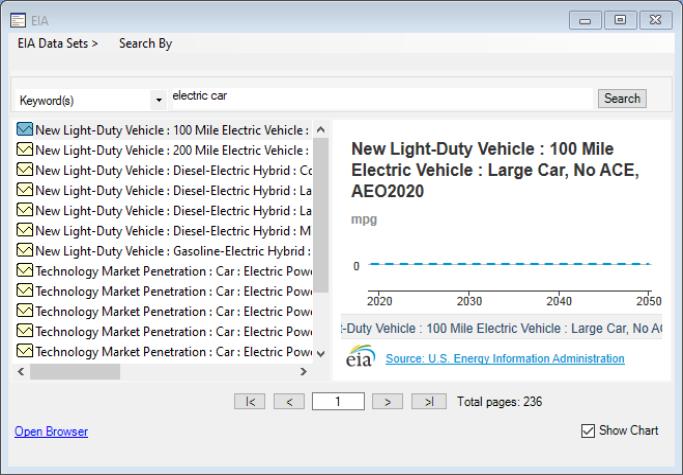The image size is (683, 475).
Task: Uncheck the Show Chart checkbox
Action: [x=588, y=431]
